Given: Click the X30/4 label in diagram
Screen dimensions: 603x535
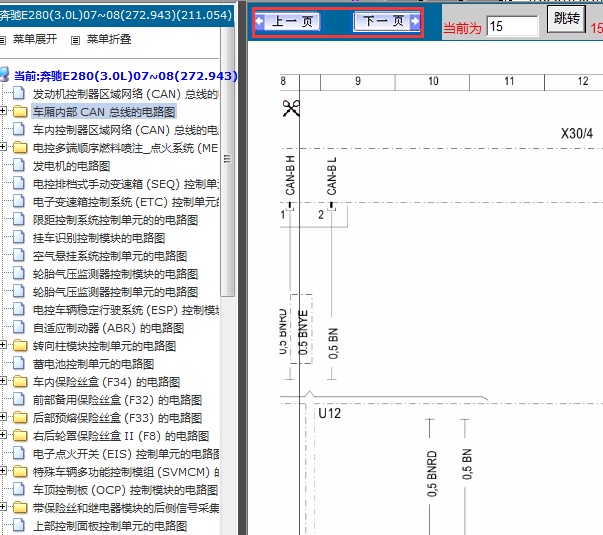Looking at the screenshot, I should 576,133.
